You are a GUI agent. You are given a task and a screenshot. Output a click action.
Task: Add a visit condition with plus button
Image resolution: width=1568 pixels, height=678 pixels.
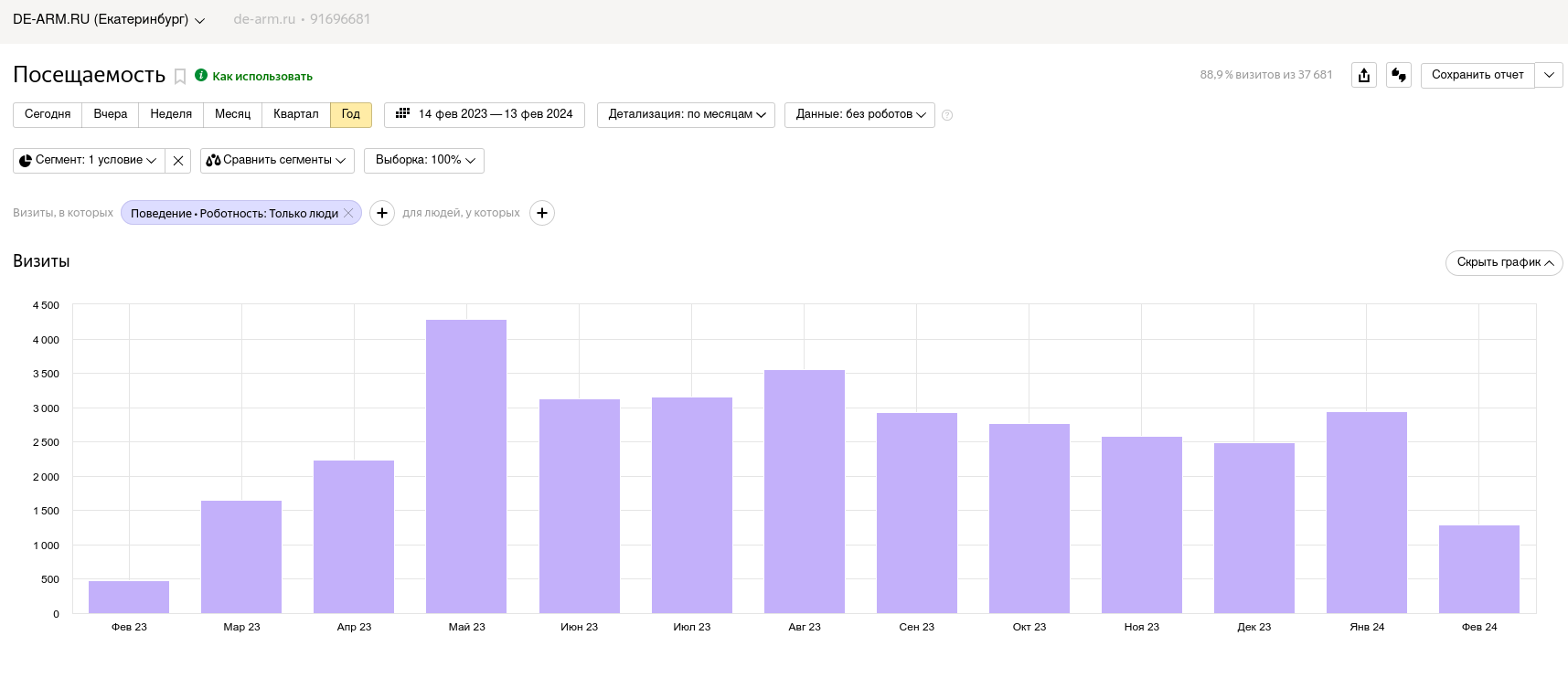click(382, 213)
